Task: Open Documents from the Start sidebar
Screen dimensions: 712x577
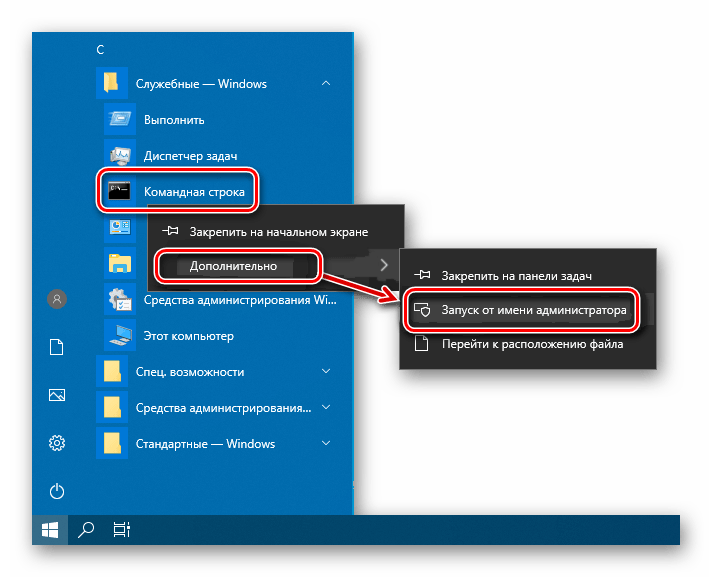Action: [57, 347]
